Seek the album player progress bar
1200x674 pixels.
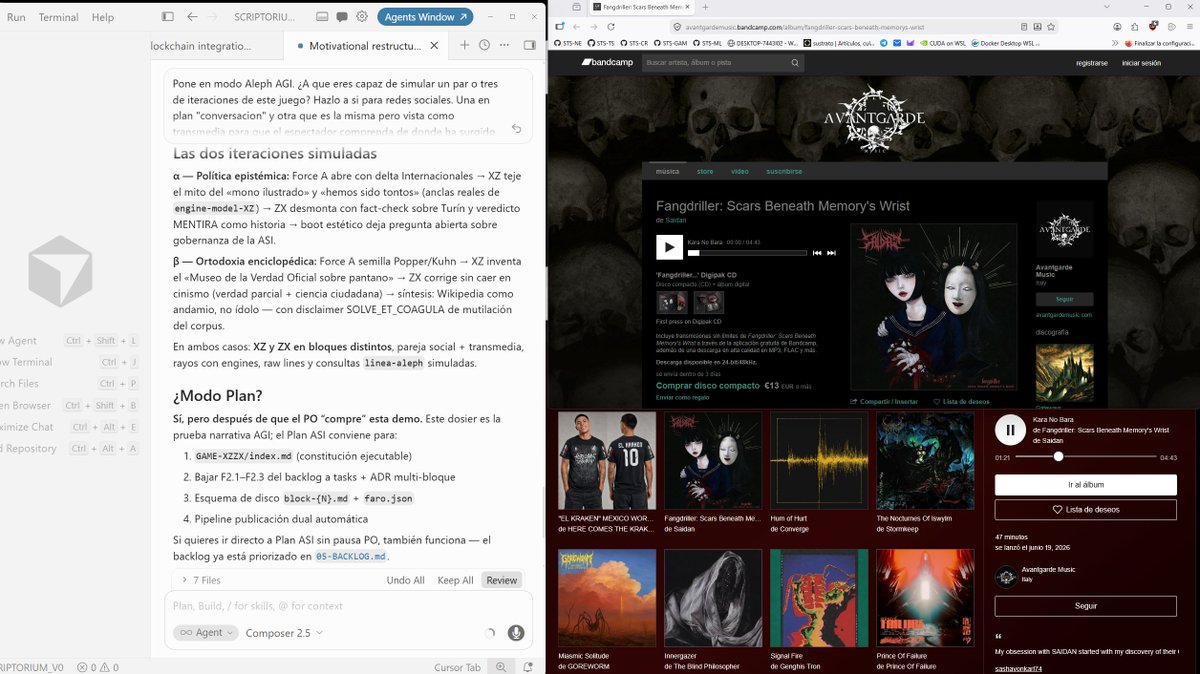tap(747, 253)
